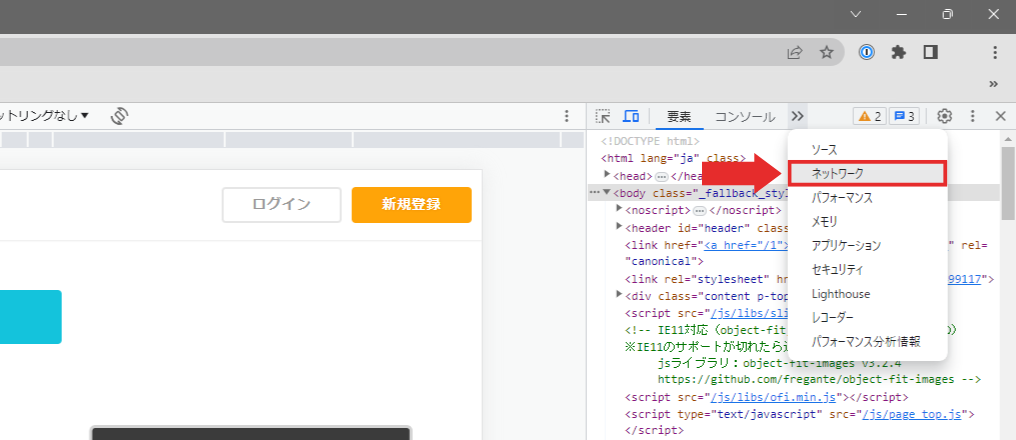The width and height of the screenshot is (1016, 440).
Task: Open the Chrome three-dot menu
Action: [x=996, y=52]
